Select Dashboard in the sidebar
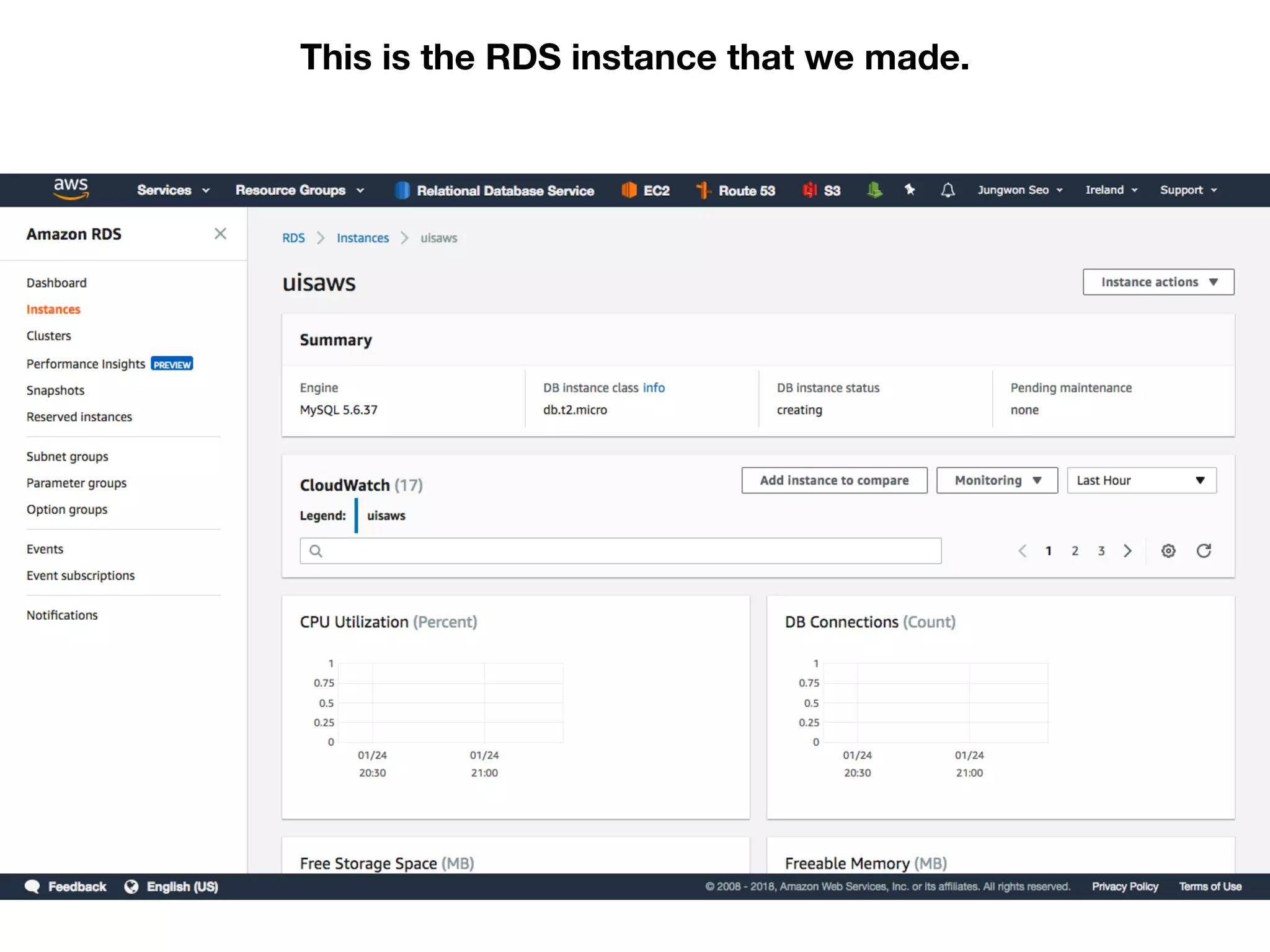This screenshot has width=1270, height=952. [56, 283]
